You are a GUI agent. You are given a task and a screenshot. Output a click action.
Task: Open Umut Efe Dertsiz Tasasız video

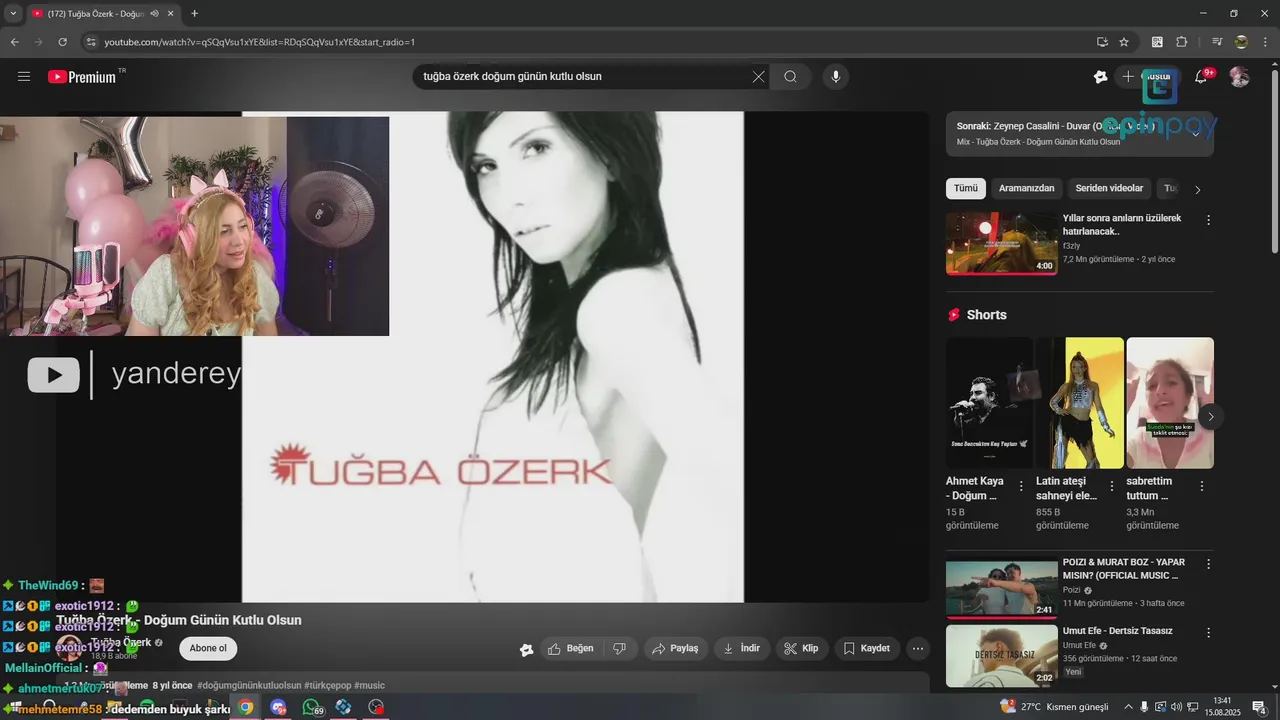pyautogui.click(x=1002, y=656)
